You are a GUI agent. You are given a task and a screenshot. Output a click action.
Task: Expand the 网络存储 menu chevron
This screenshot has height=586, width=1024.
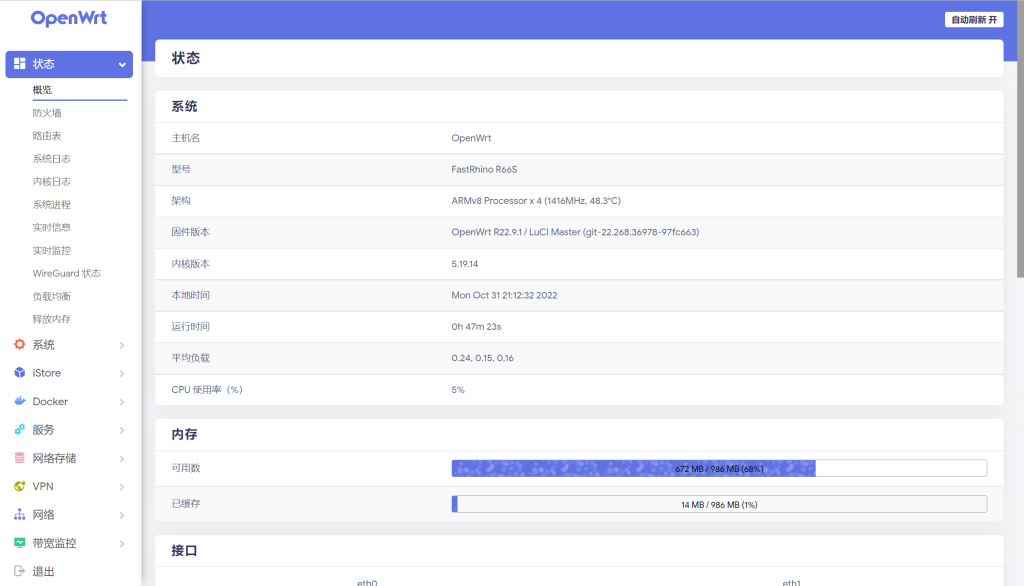pyautogui.click(x=122, y=459)
